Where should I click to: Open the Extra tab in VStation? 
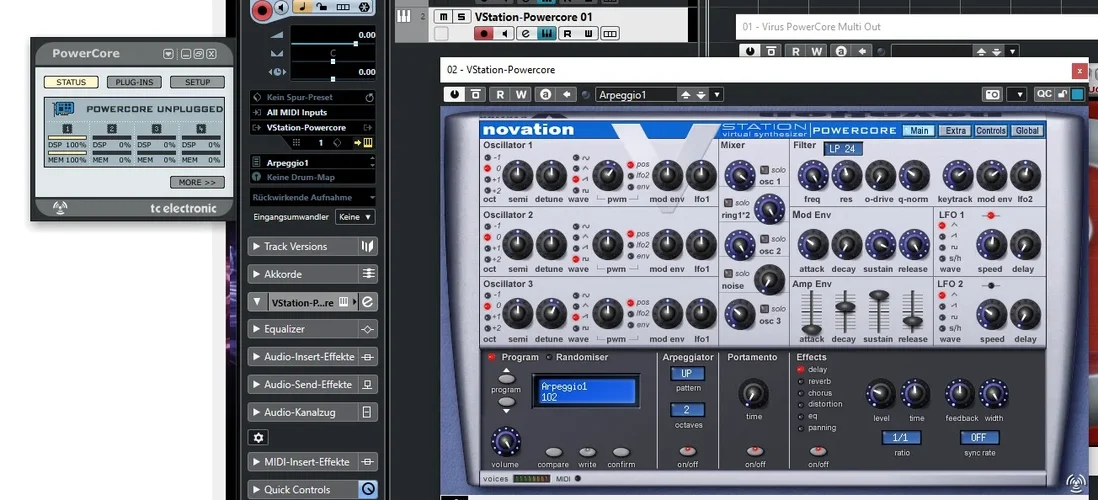click(x=955, y=131)
